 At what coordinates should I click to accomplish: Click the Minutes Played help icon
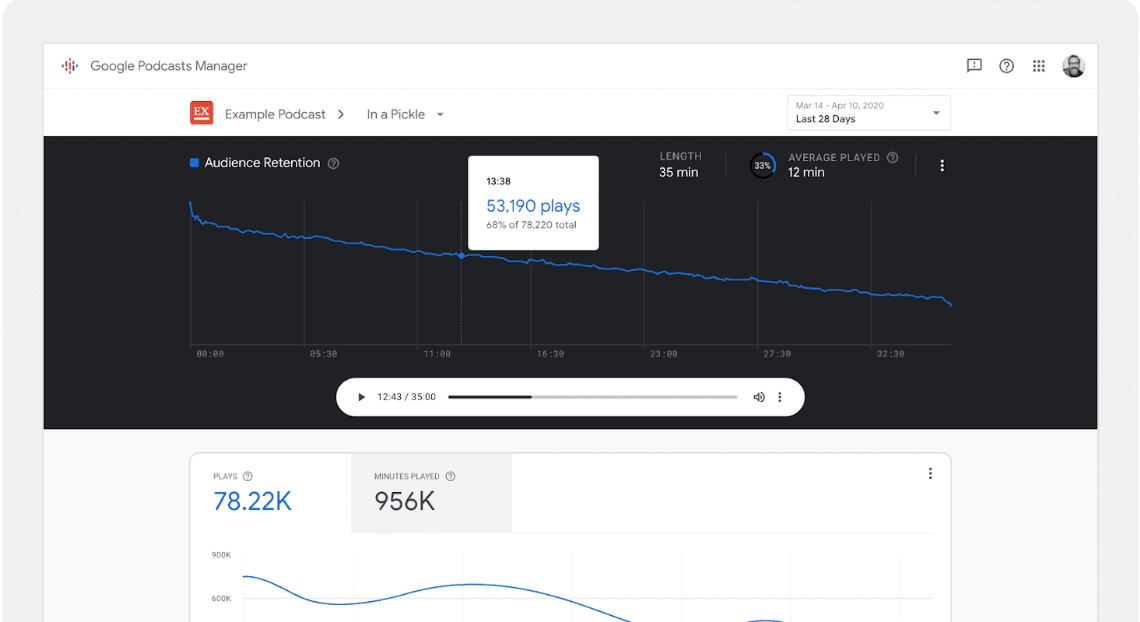pyautogui.click(x=450, y=476)
